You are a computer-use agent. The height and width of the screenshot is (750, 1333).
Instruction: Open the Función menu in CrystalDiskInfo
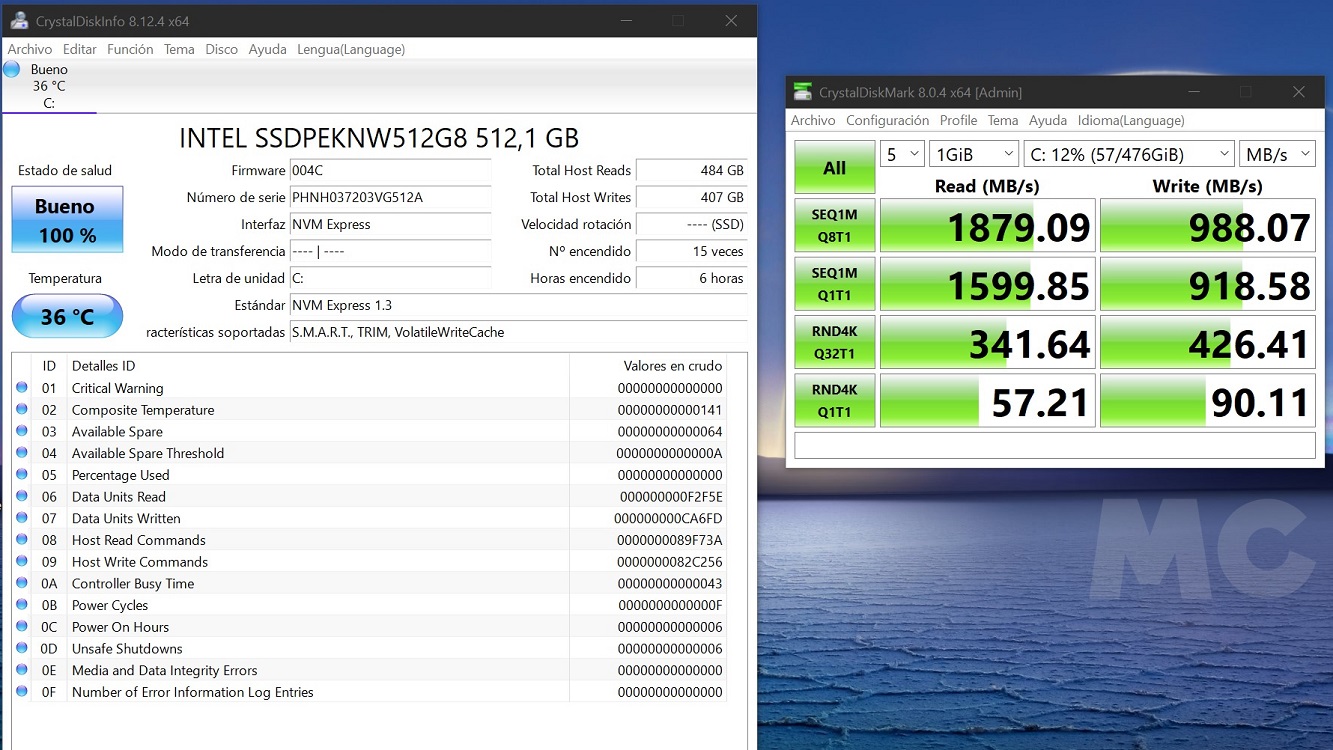[x=130, y=49]
